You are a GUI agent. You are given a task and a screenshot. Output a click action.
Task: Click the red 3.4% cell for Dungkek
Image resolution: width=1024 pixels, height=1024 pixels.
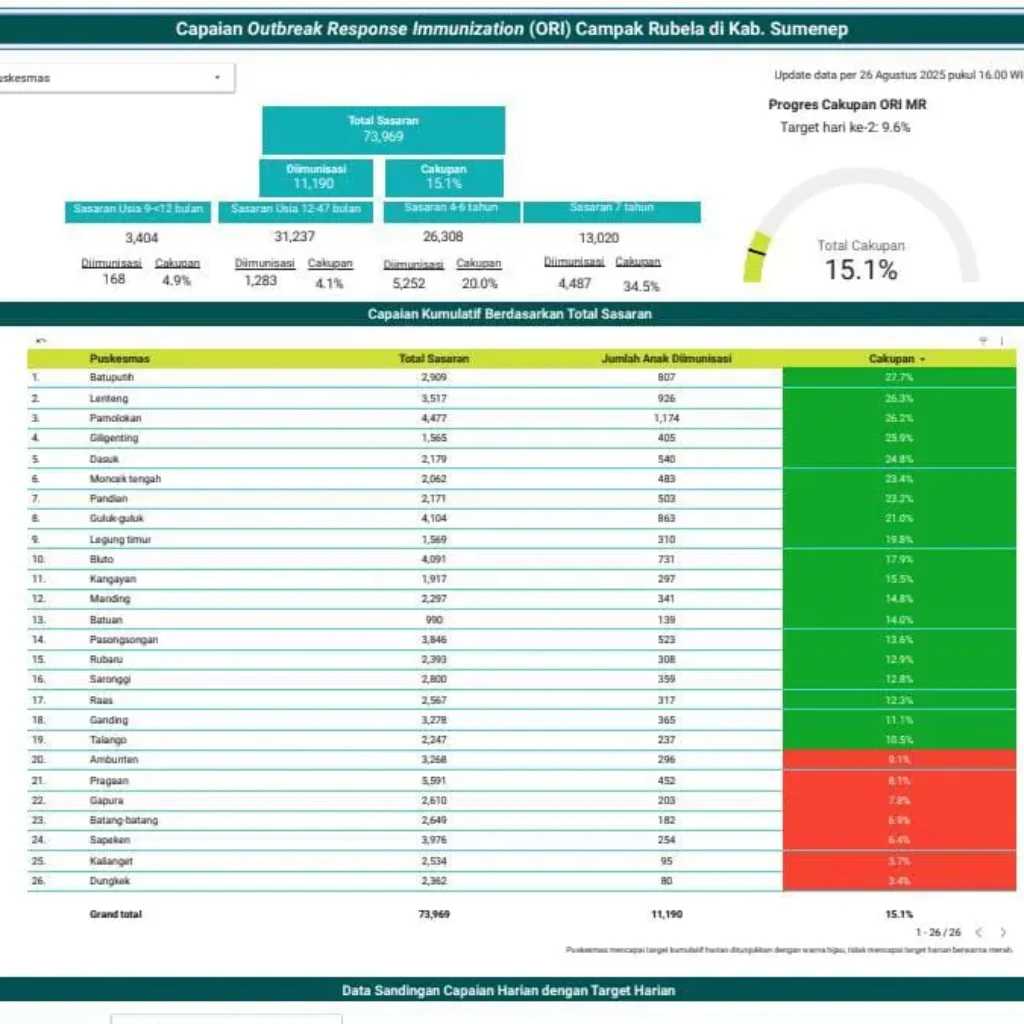click(898, 881)
